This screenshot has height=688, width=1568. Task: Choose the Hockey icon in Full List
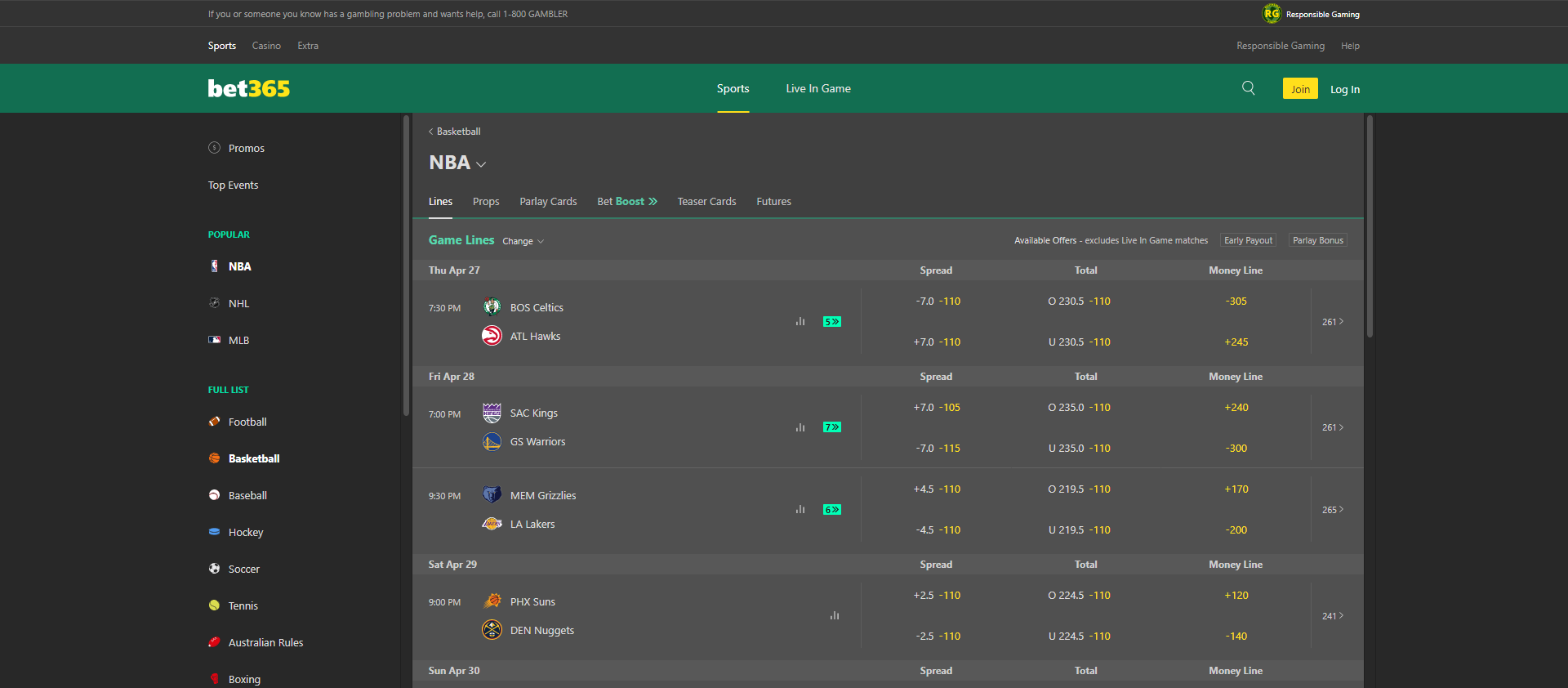pyautogui.click(x=214, y=532)
